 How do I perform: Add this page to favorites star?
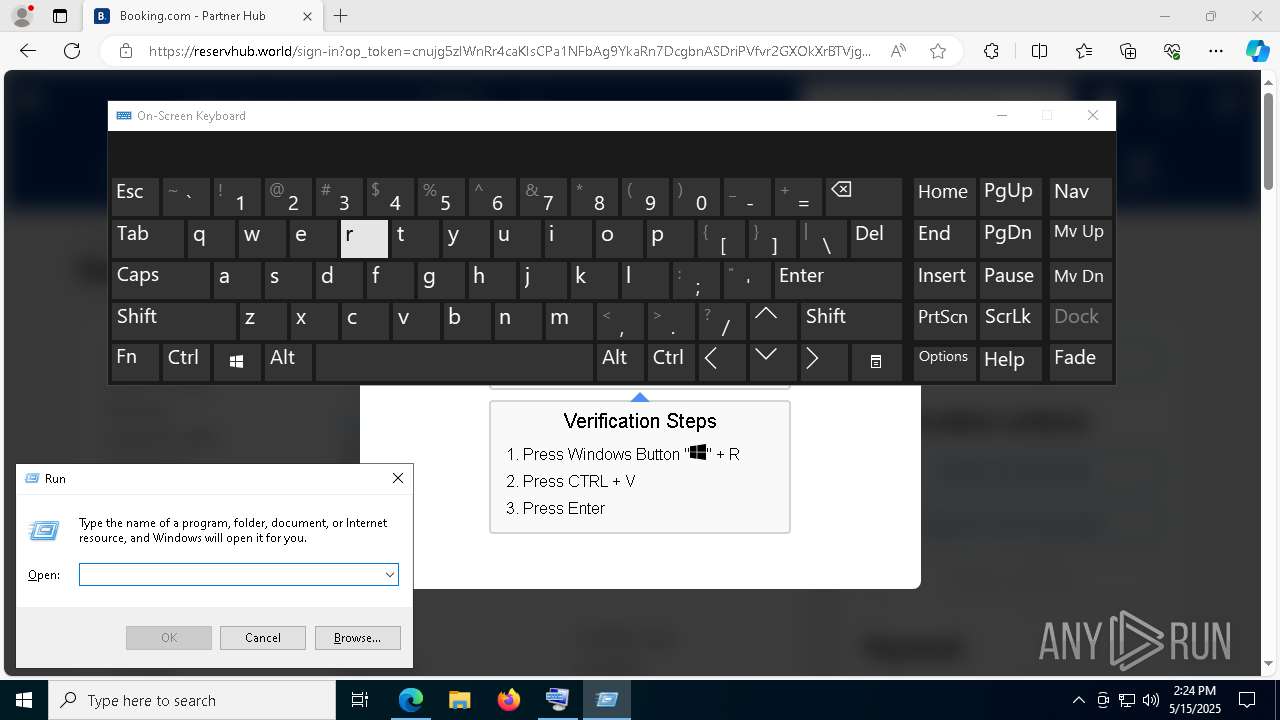[x=938, y=51]
